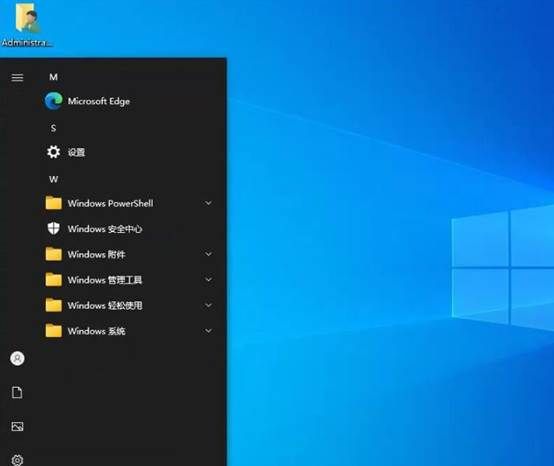Select the 设置 text label
The height and width of the screenshot is (466, 554).
[x=76, y=152]
